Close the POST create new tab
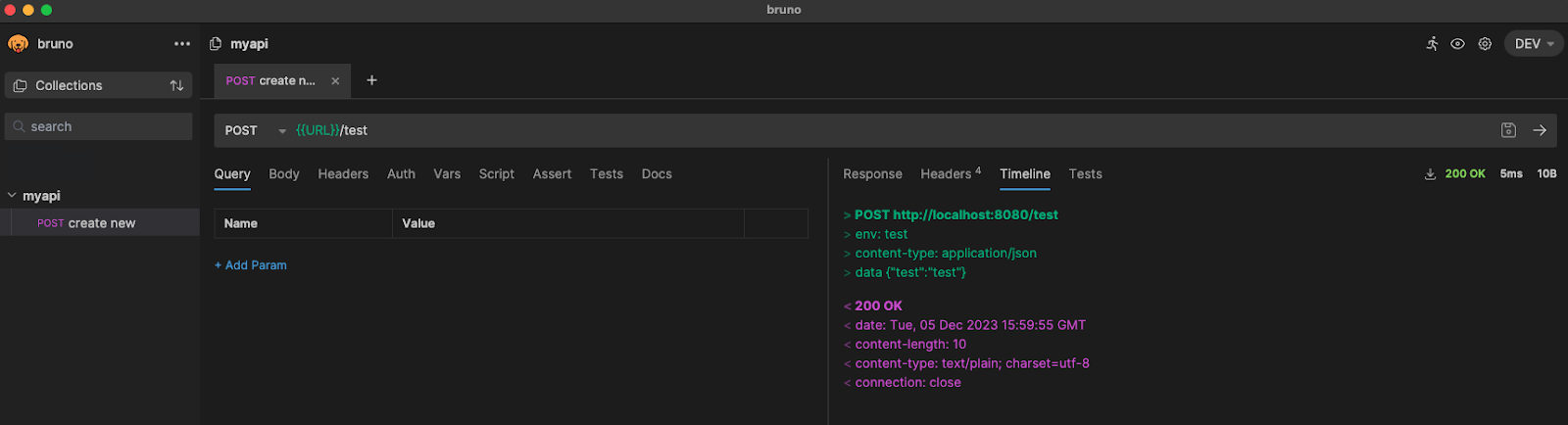 (x=335, y=81)
